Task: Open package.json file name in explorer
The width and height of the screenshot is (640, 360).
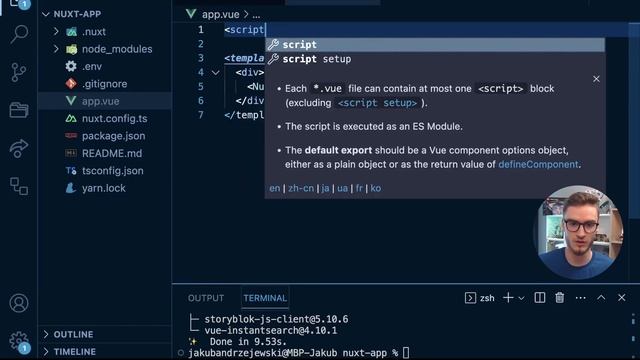Action: [113, 136]
